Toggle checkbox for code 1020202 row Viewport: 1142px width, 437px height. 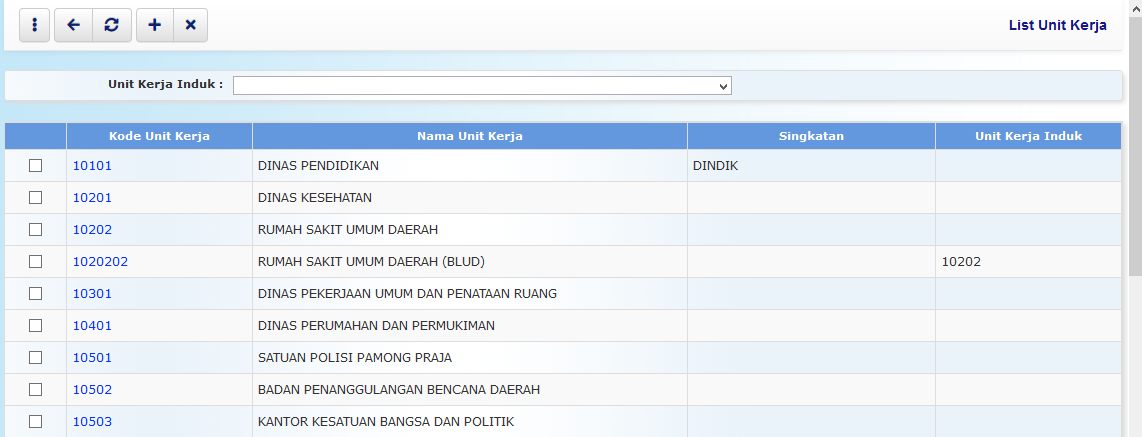click(x=36, y=262)
